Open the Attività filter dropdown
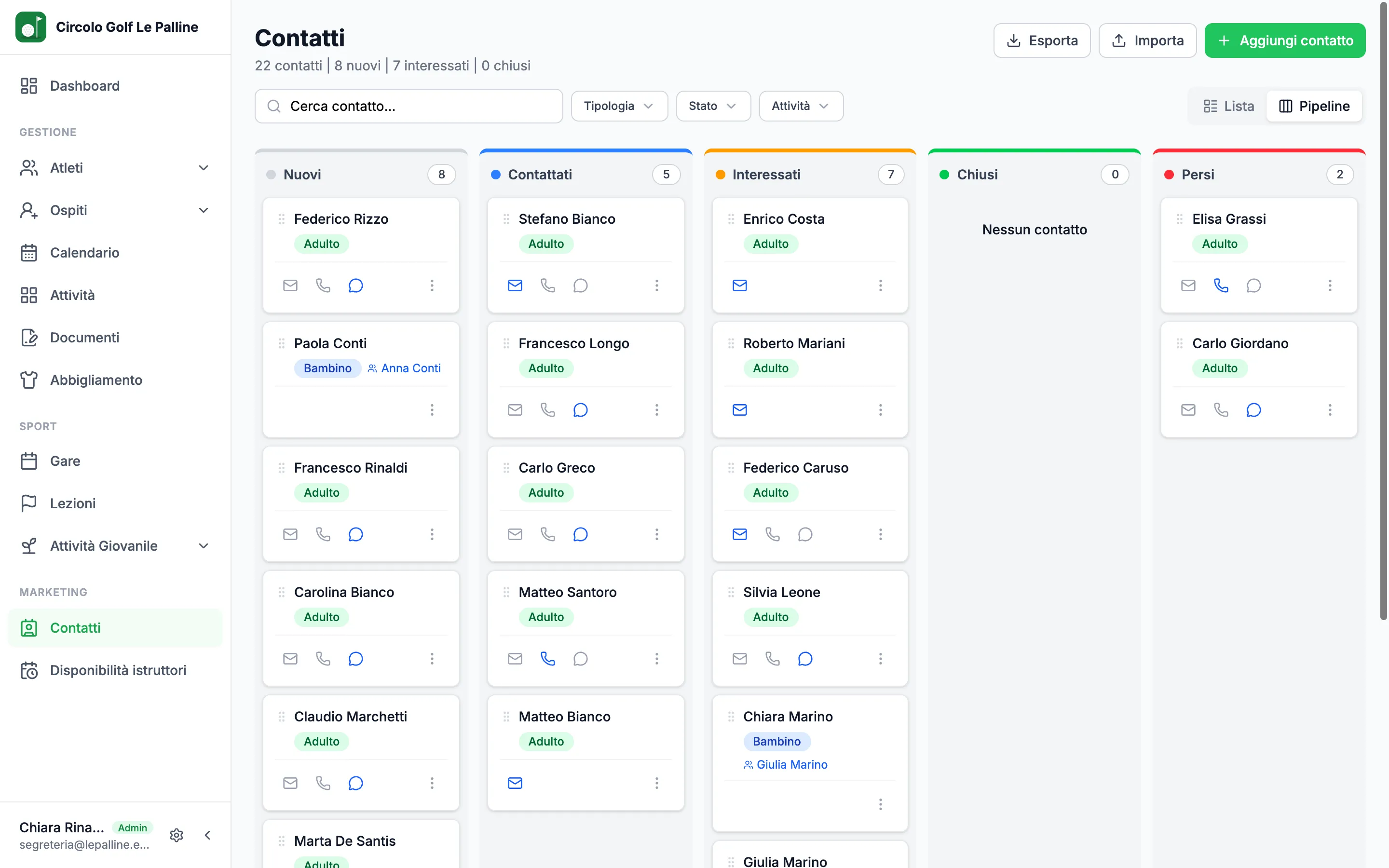 click(x=801, y=106)
